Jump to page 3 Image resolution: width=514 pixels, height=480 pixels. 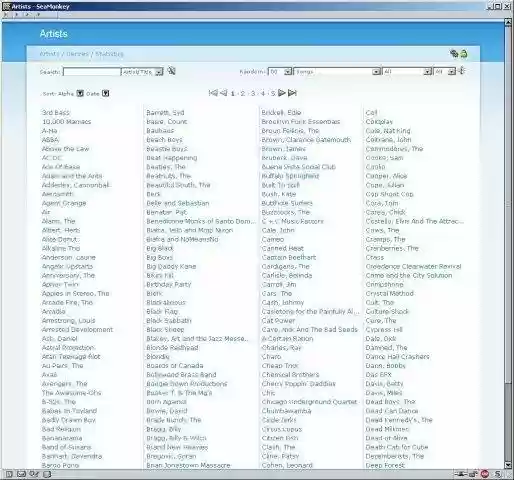(x=253, y=94)
